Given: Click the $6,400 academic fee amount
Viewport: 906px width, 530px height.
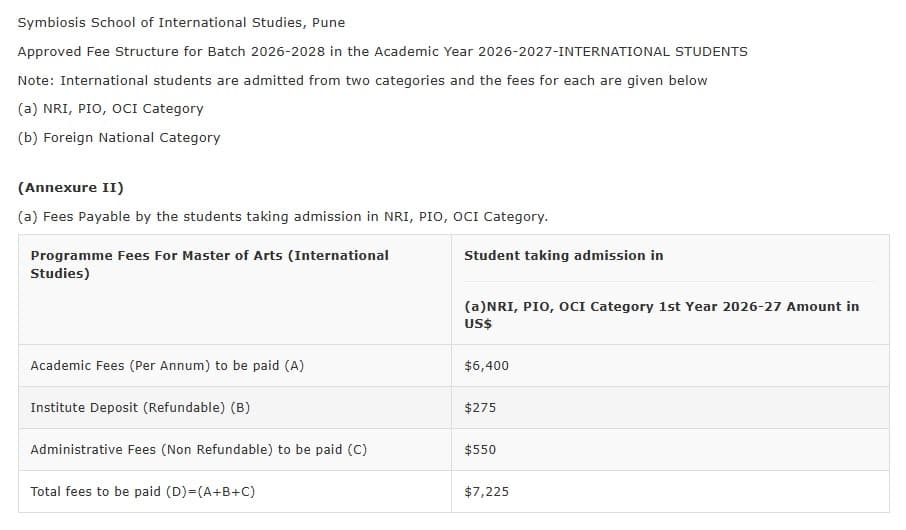Looking at the screenshot, I should (x=486, y=366).
